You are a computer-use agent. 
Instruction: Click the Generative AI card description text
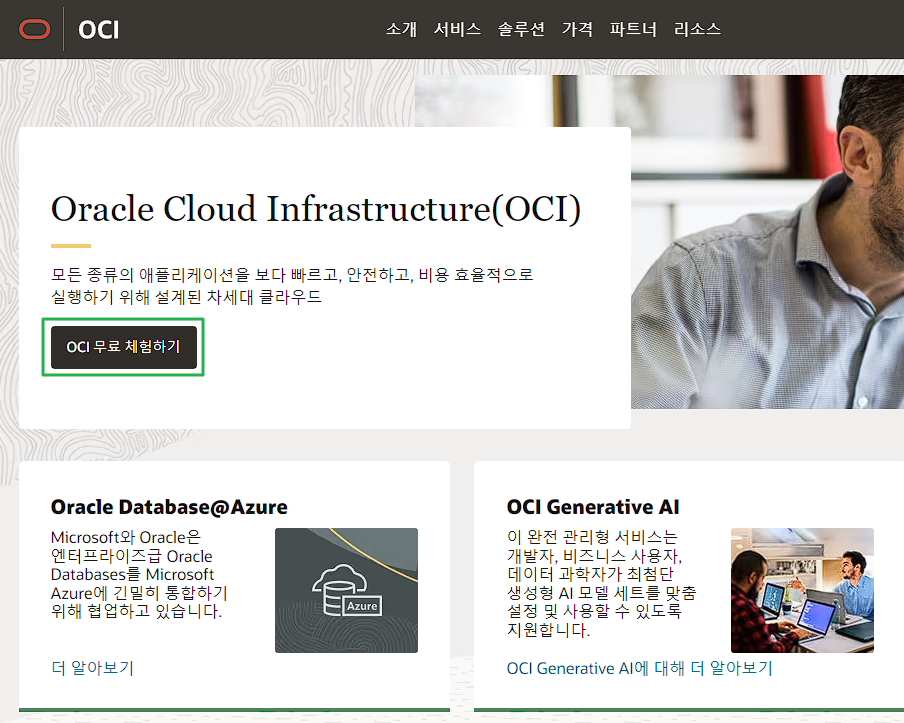point(602,583)
